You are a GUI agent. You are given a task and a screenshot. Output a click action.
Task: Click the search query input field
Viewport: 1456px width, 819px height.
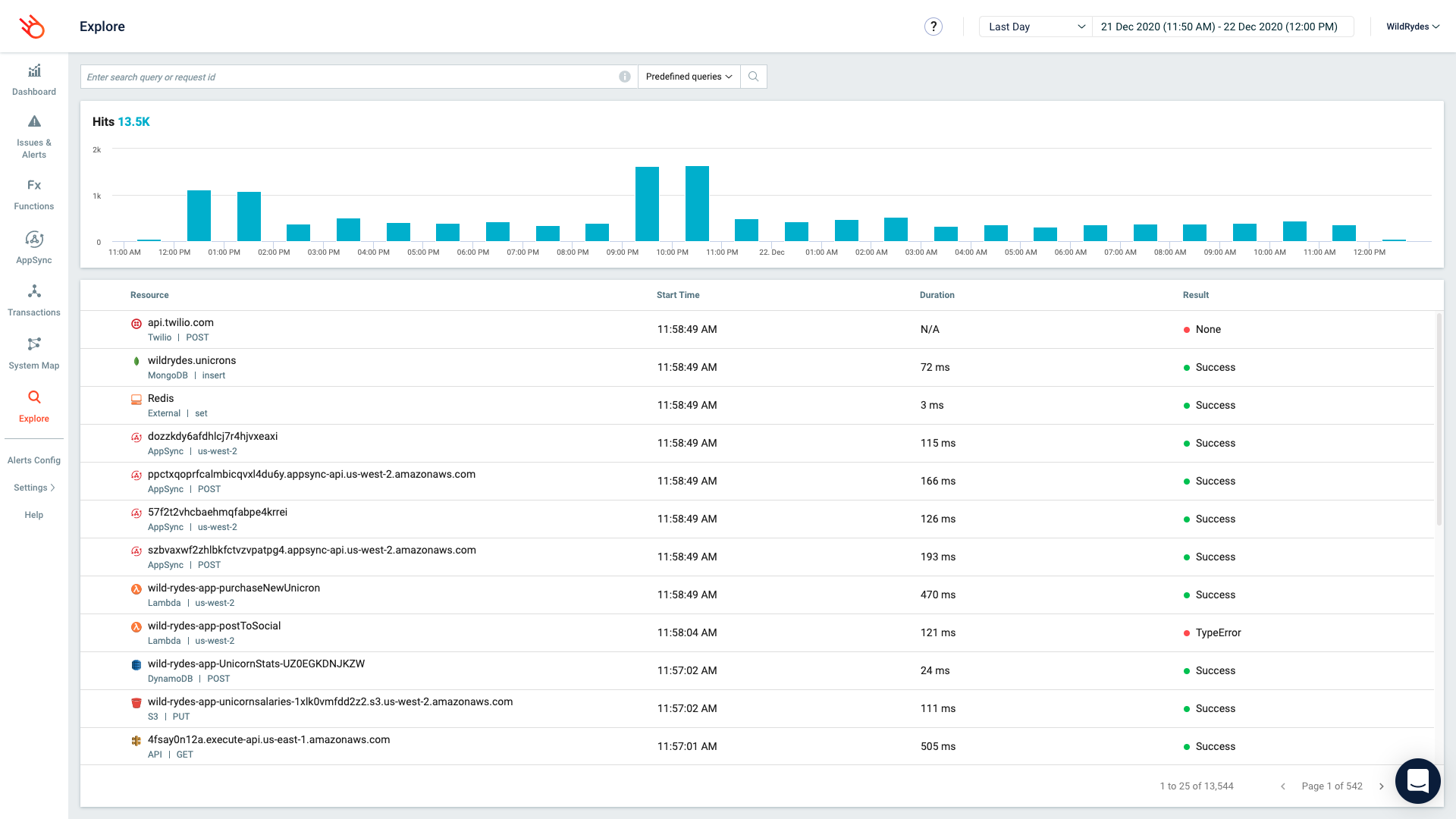349,77
